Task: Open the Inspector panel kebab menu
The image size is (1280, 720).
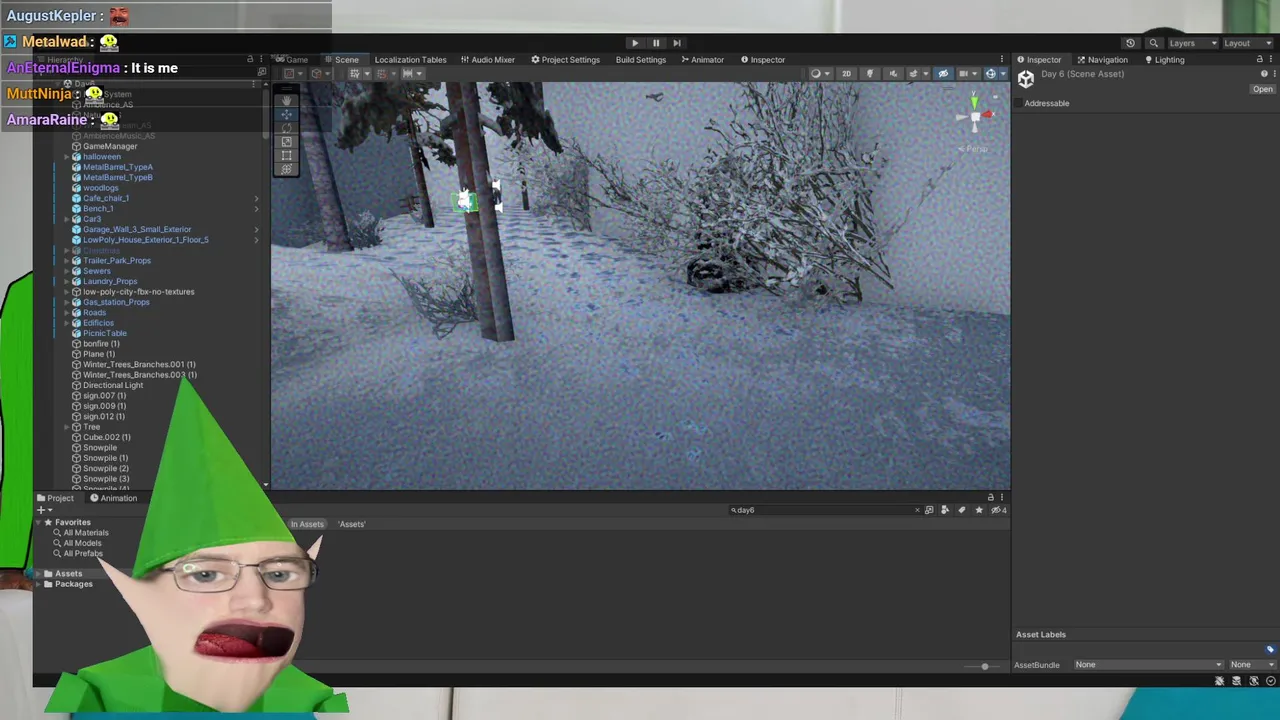Action: click(1272, 59)
